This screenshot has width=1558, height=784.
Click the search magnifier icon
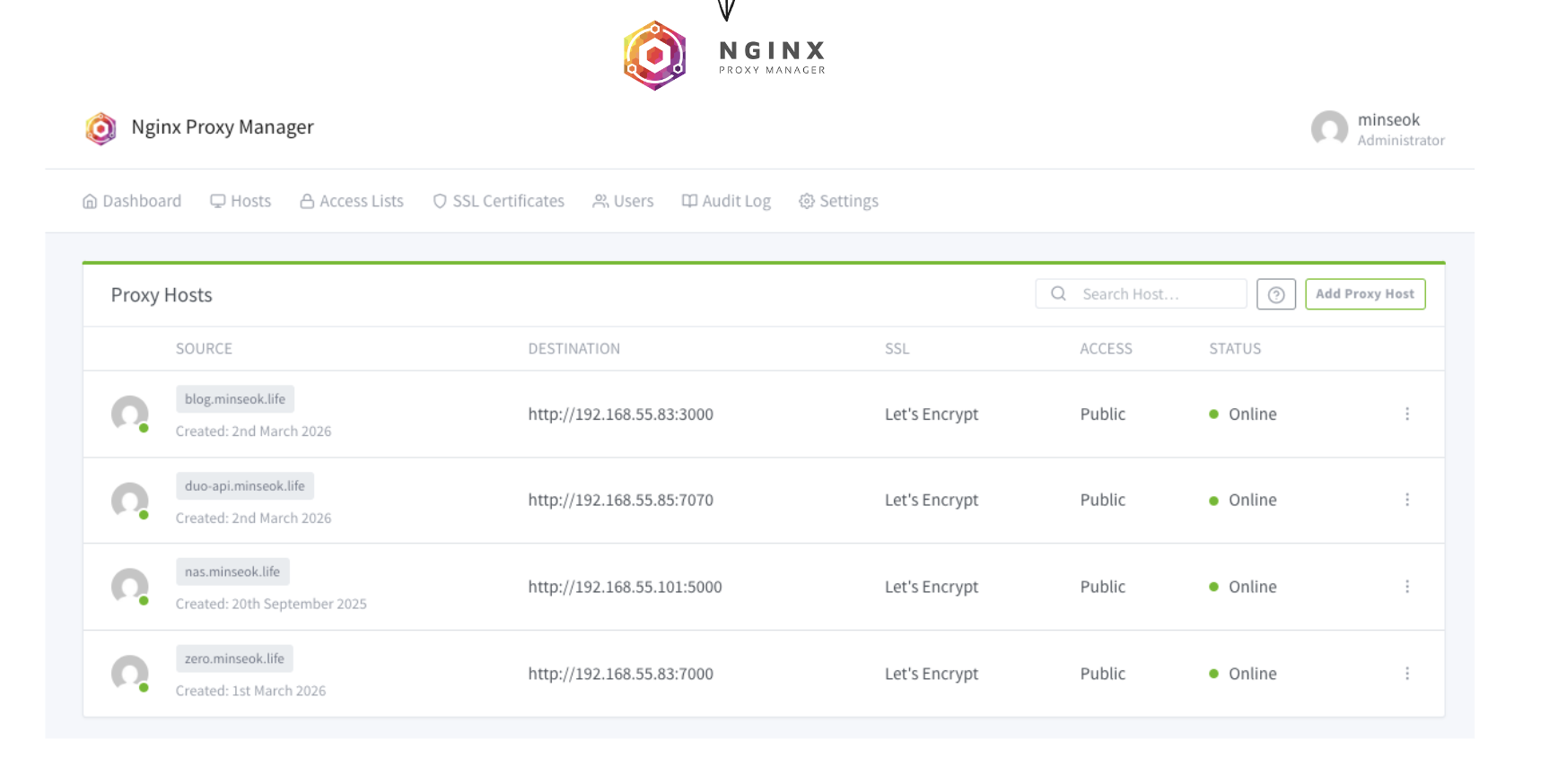click(1058, 294)
